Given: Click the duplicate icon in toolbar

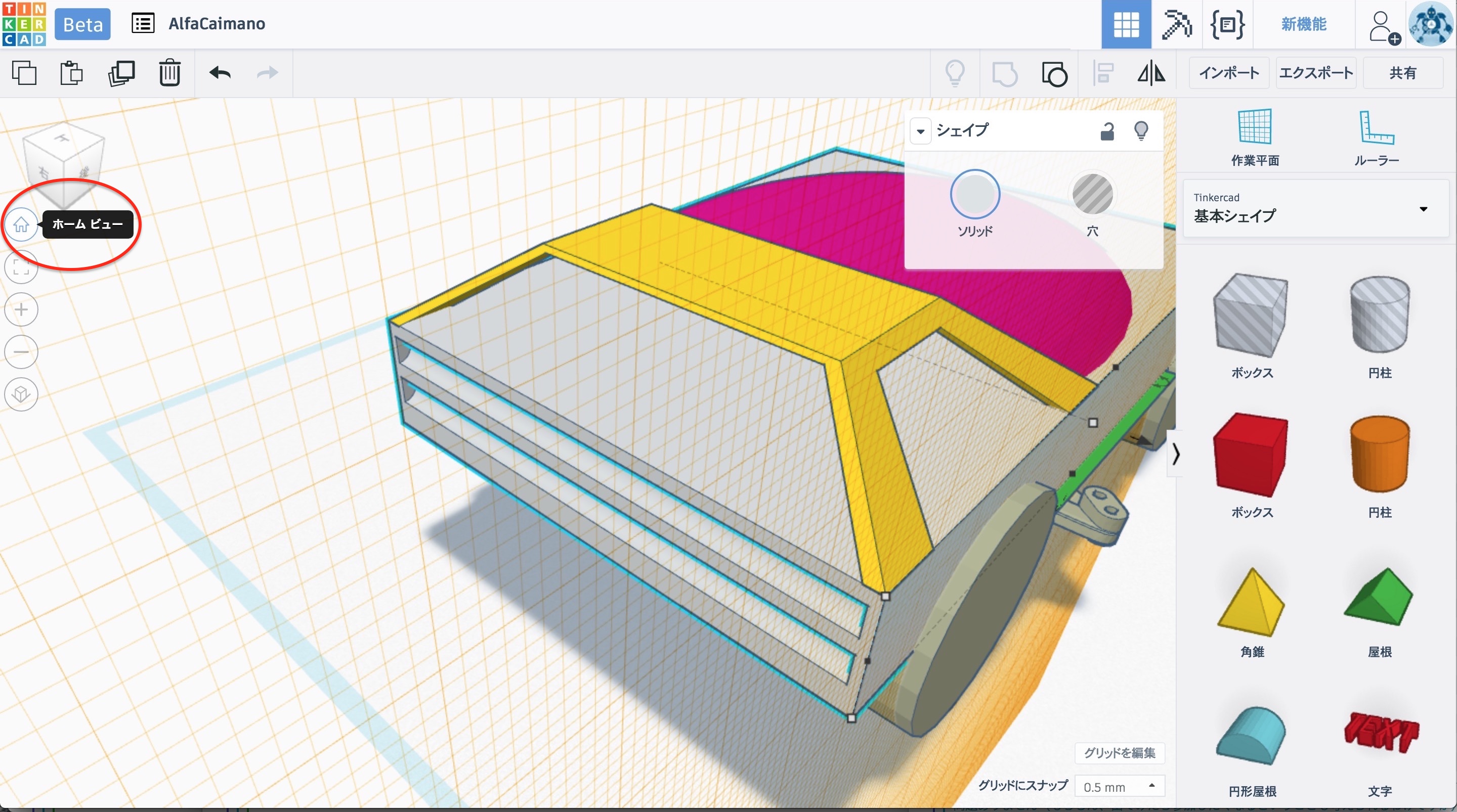Looking at the screenshot, I should 121,73.
